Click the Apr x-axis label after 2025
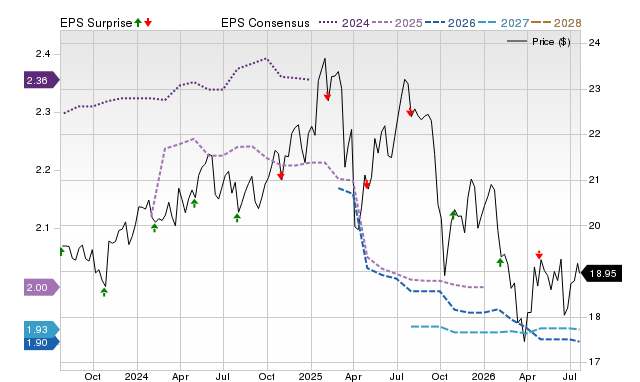Viewport: 640px width, 382px height. point(353,376)
